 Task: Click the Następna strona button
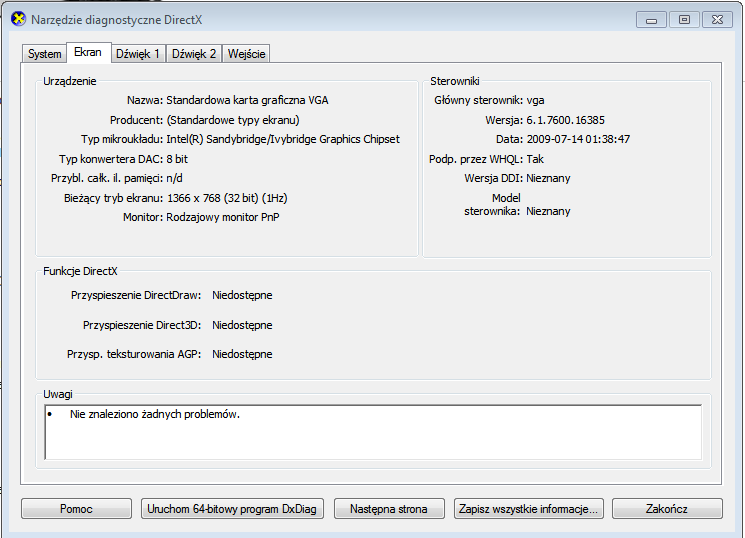tap(389, 509)
